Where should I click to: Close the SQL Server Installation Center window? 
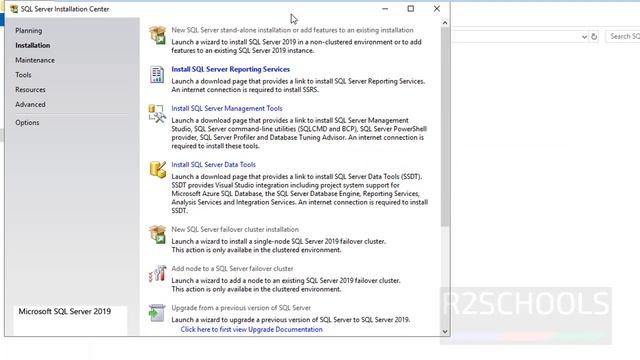click(x=437, y=9)
